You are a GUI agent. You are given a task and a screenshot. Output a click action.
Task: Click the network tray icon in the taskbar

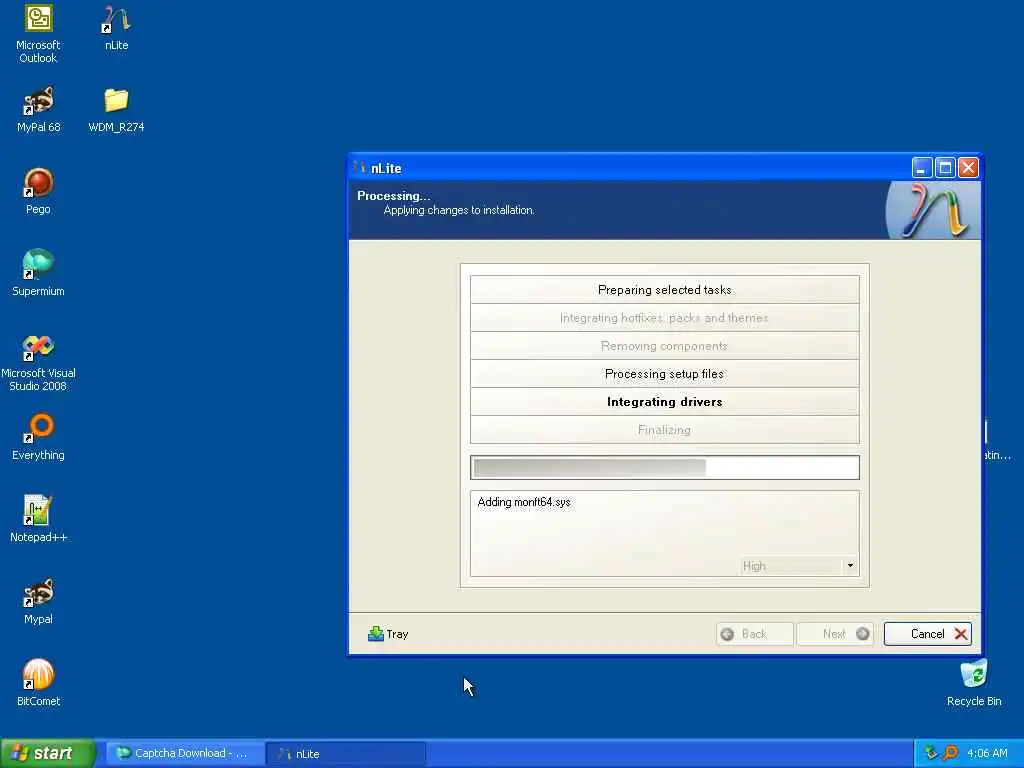click(931, 753)
